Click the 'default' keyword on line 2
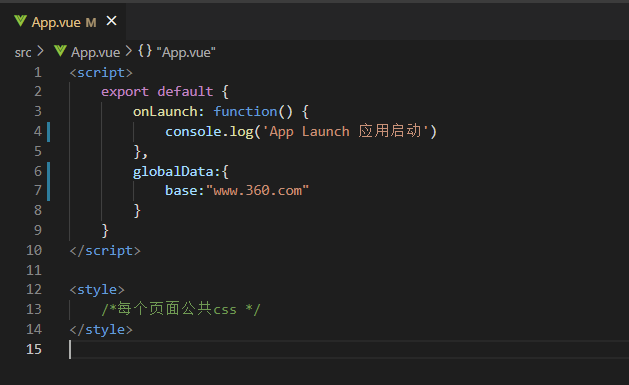The height and width of the screenshot is (385, 629). point(185,92)
